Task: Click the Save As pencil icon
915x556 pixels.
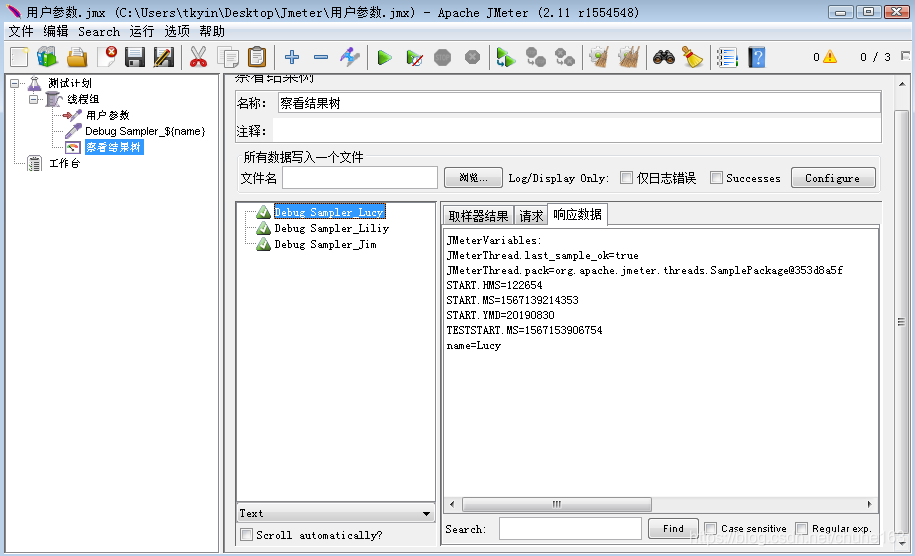Action: (x=163, y=57)
